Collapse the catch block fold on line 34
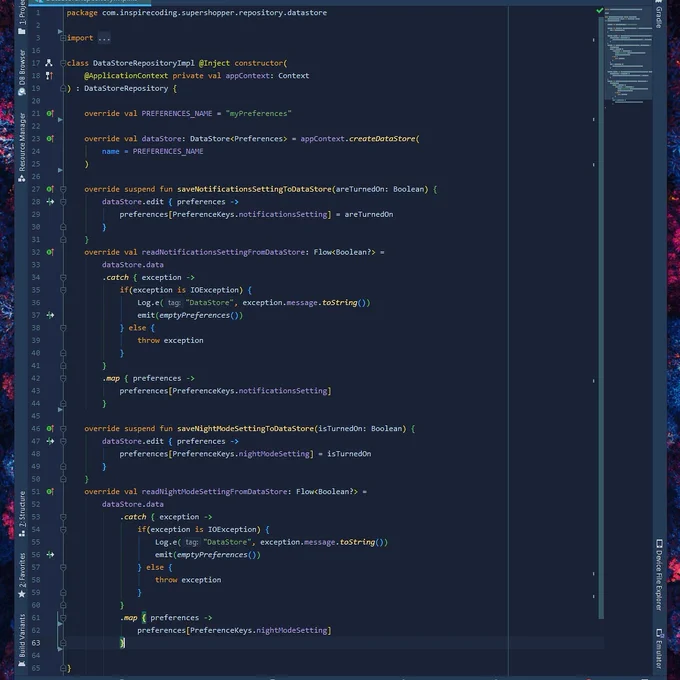This screenshot has width=680, height=680. tap(63, 278)
